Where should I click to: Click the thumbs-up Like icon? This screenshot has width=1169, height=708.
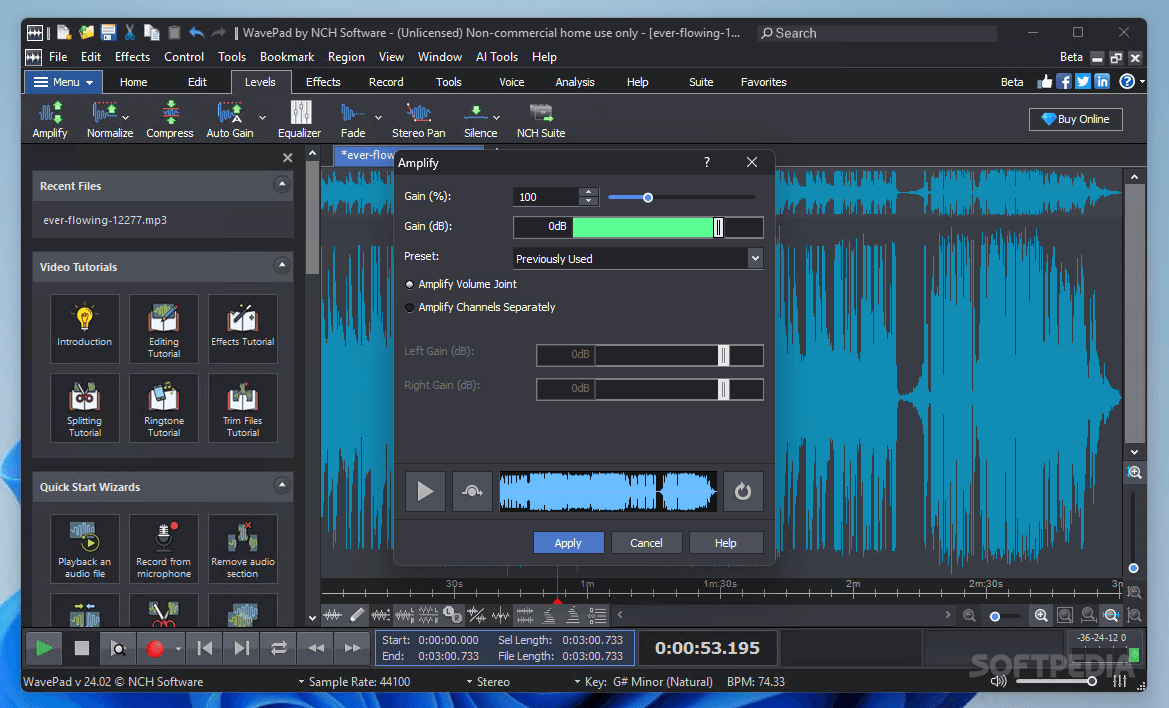click(x=1045, y=82)
